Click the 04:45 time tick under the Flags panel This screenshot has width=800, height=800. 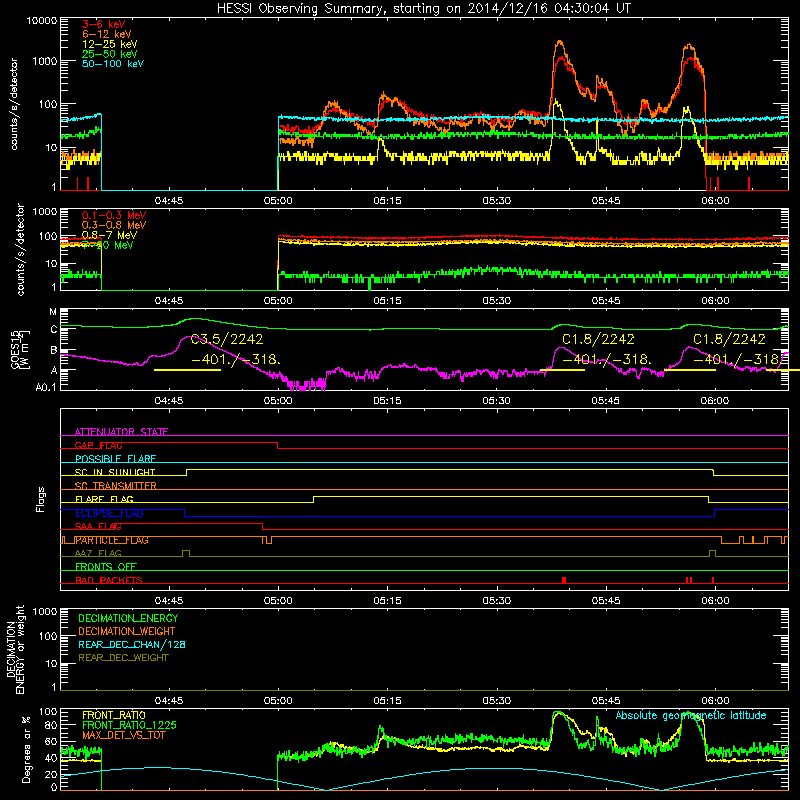[169, 601]
